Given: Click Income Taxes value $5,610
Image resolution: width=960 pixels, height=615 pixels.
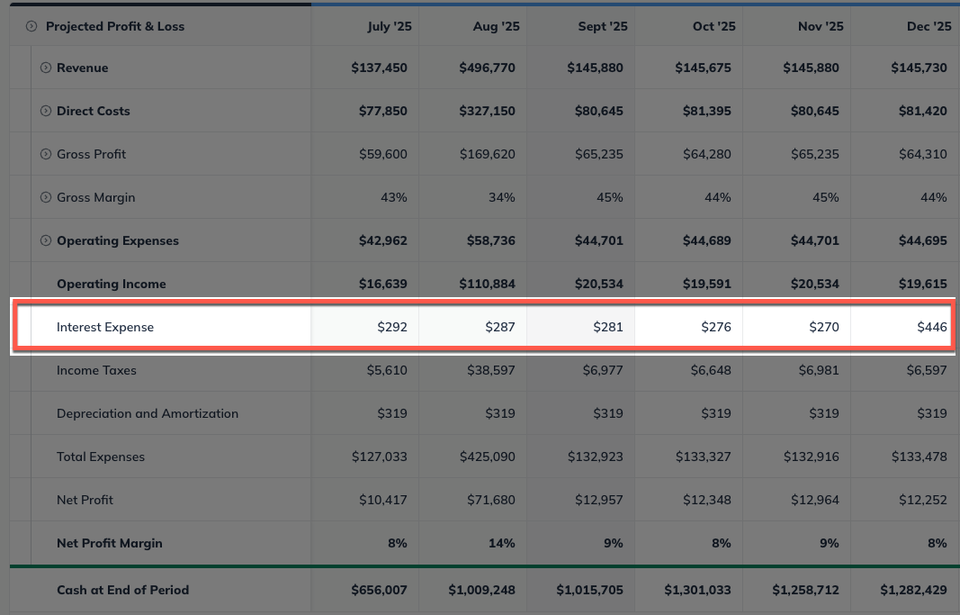Looking at the screenshot, I should pos(387,370).
